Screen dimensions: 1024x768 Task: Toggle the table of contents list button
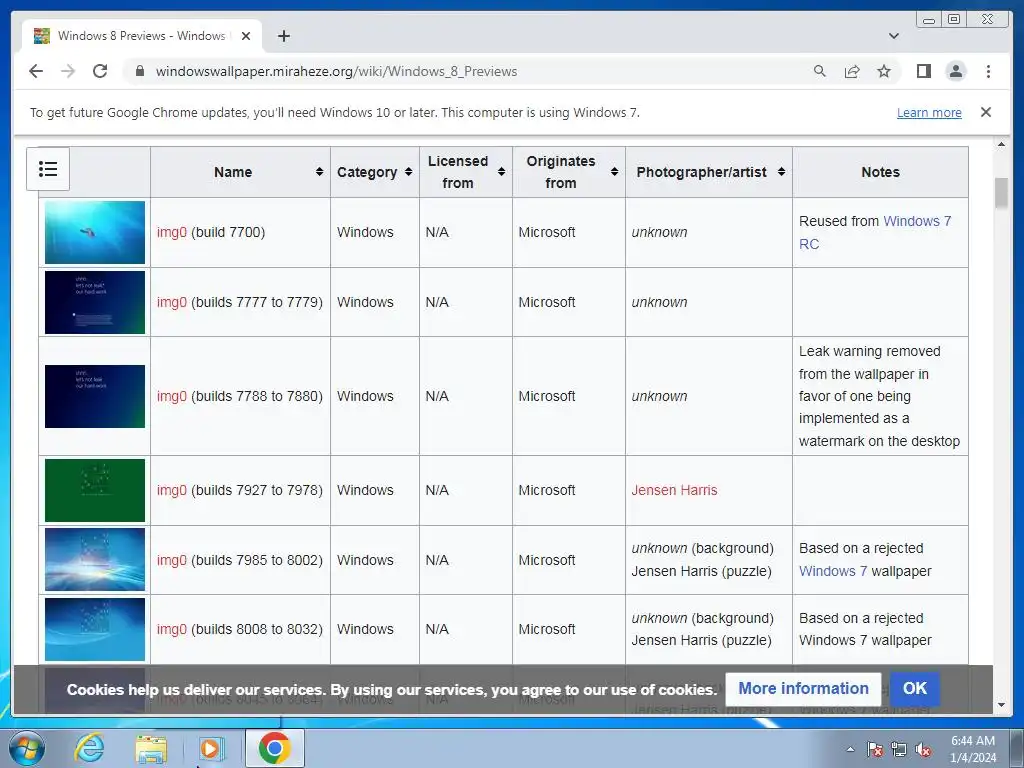coord(48,169)
